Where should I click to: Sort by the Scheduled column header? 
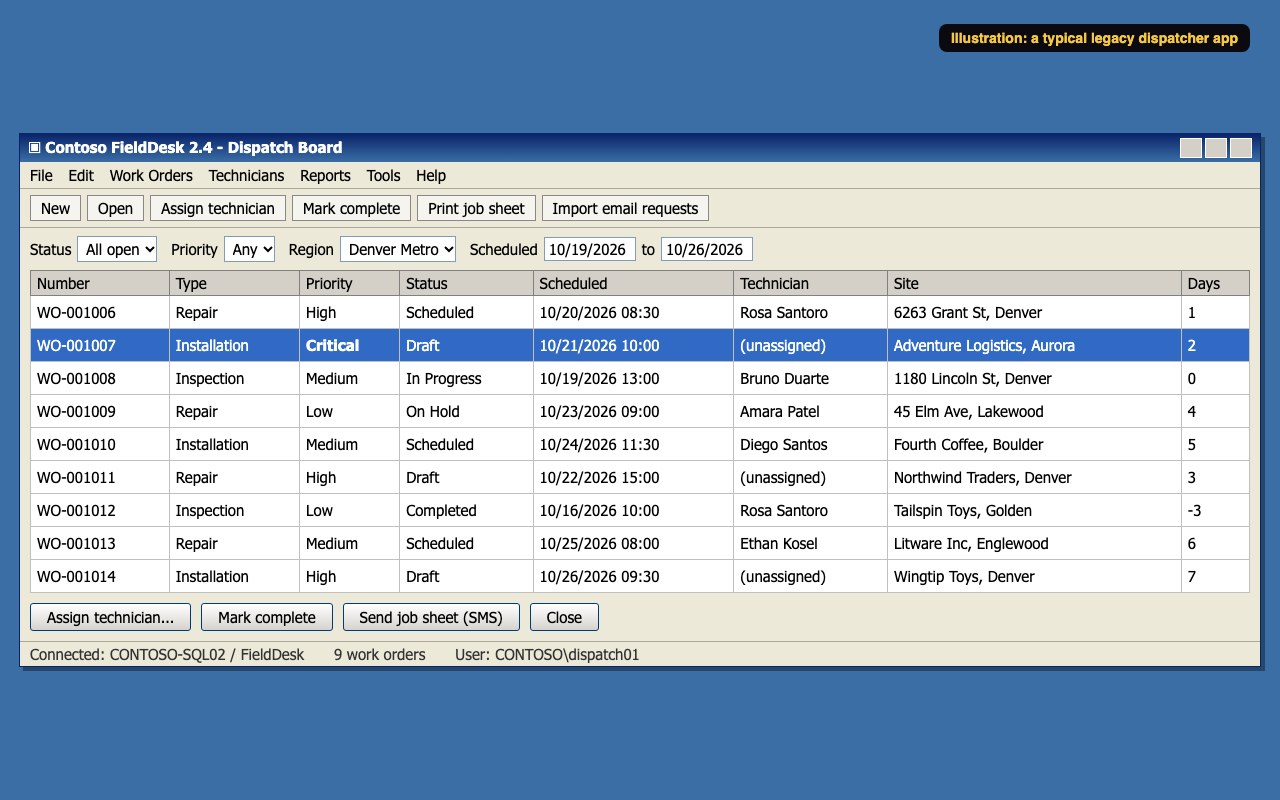tap(633, 283)
